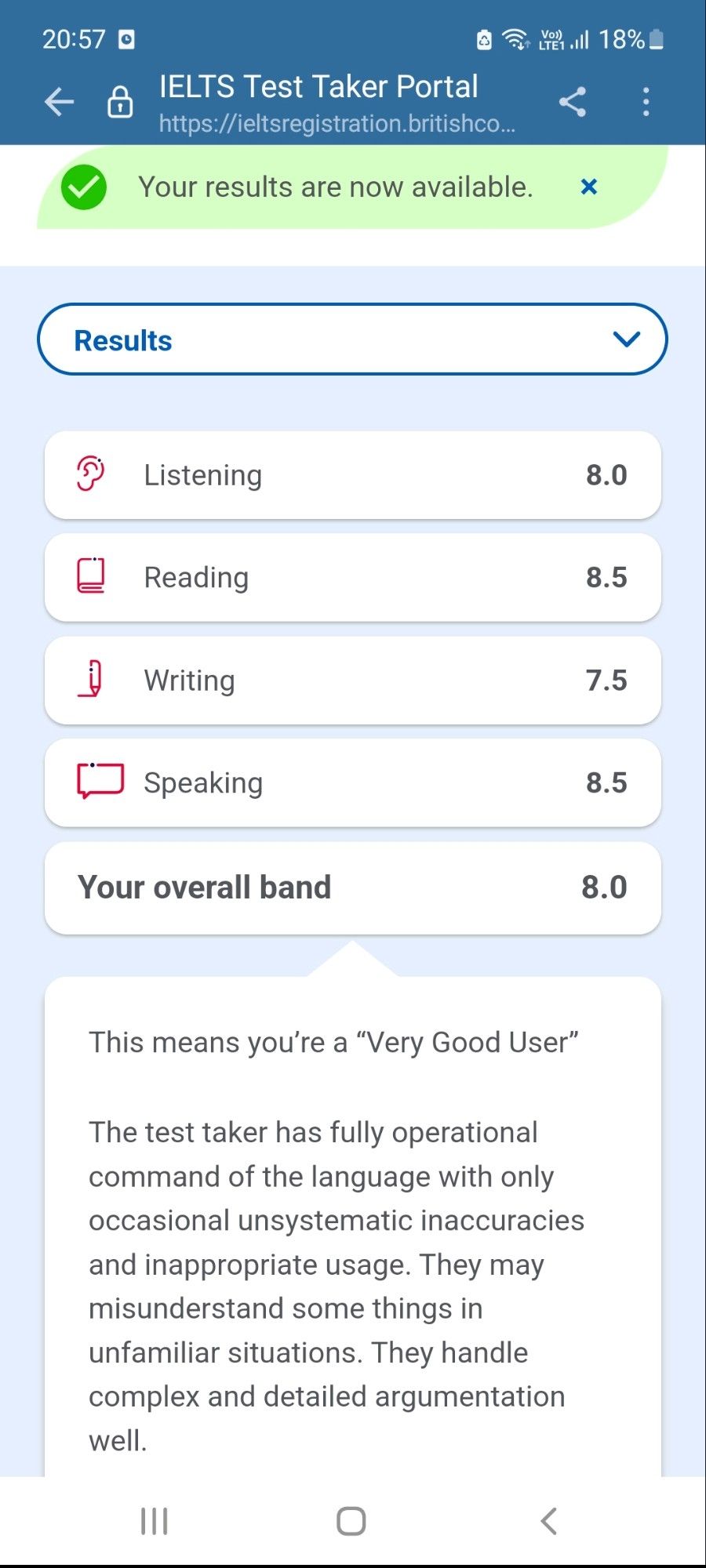Open the three-dot overflow menu
The width and height of the screenshot is (706, 1568).
646,102
